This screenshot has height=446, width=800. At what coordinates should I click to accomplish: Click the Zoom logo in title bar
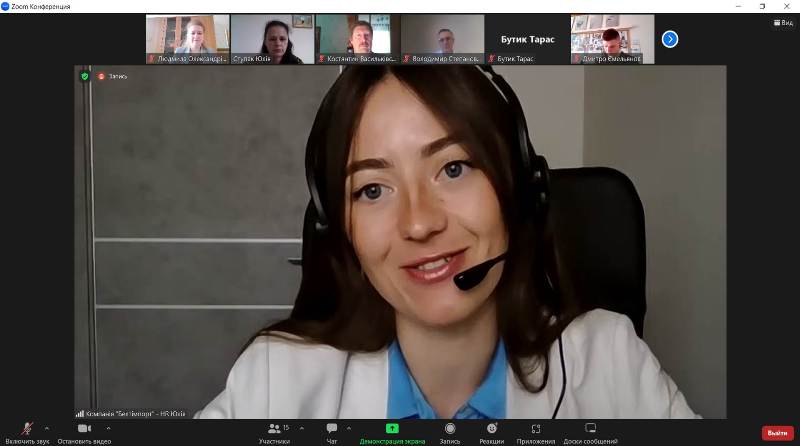(x=5, y=6)
